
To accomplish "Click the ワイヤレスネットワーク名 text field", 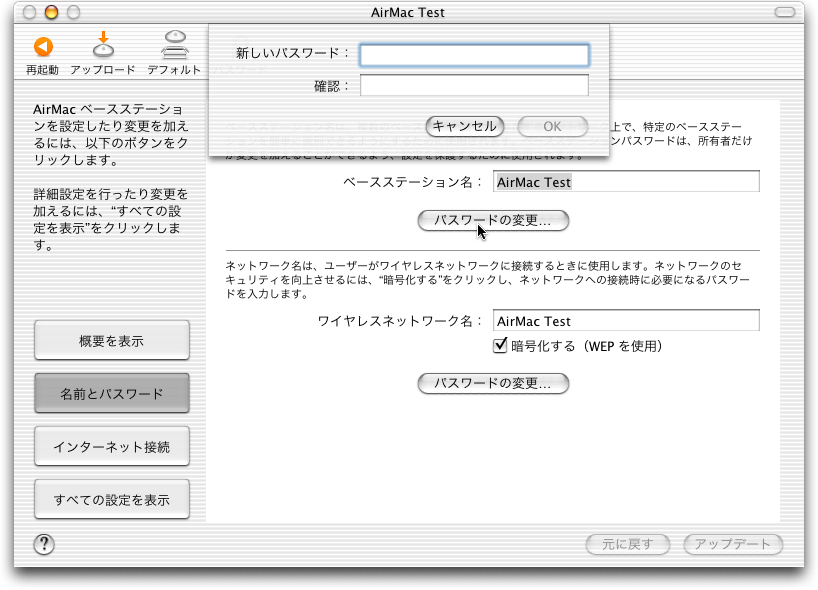I will tap(627, 321).
